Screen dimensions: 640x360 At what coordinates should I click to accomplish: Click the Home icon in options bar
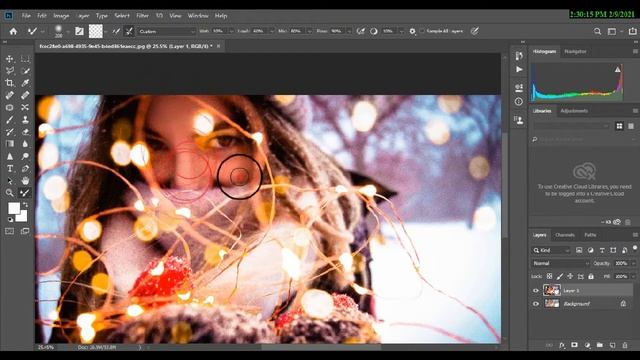(x=13, y=31)
